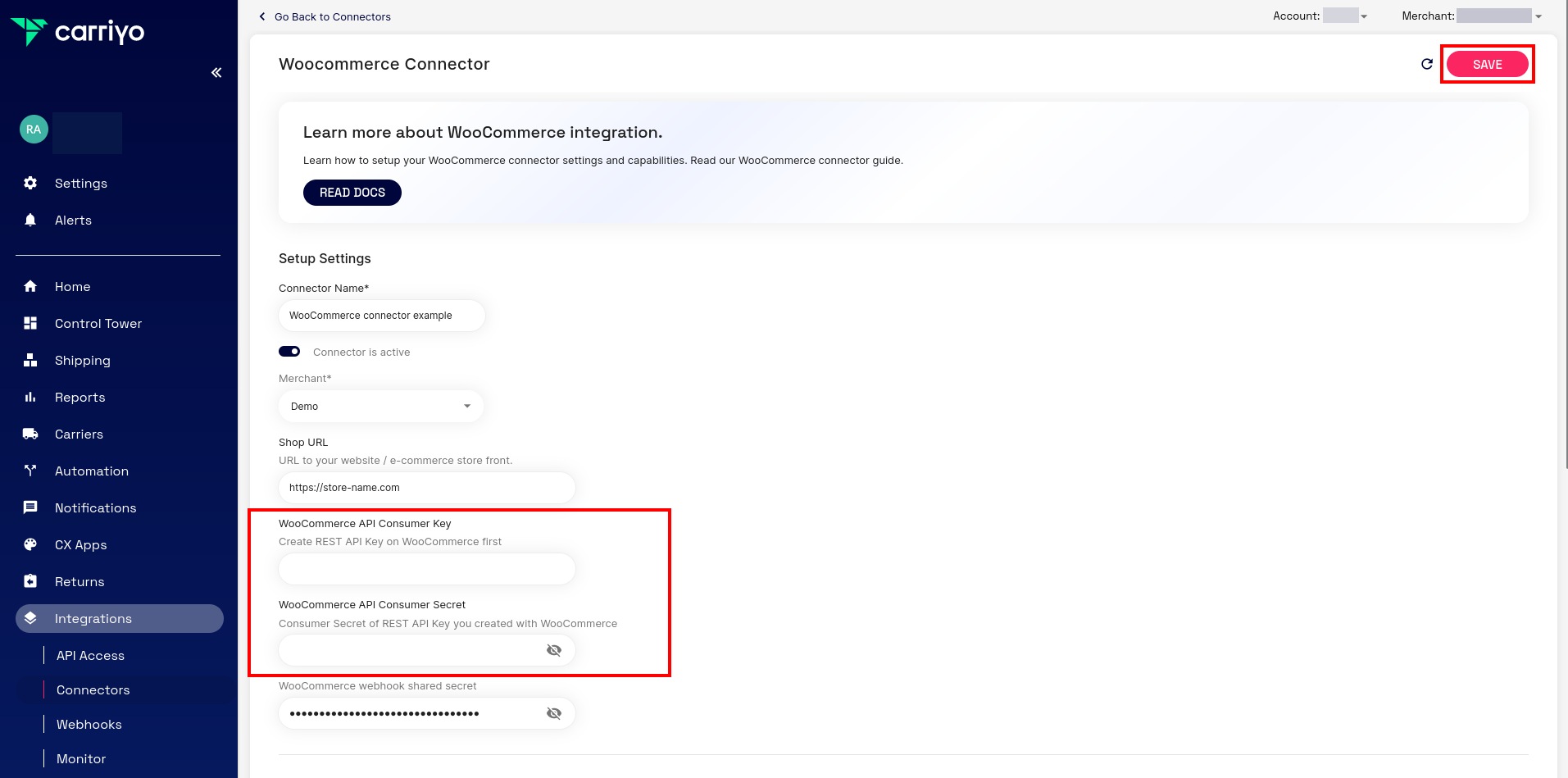The width and height of the screenshot is (1568, 778).
Task: Click the Shipping boxes icon
Action: (x=30, y=360)
